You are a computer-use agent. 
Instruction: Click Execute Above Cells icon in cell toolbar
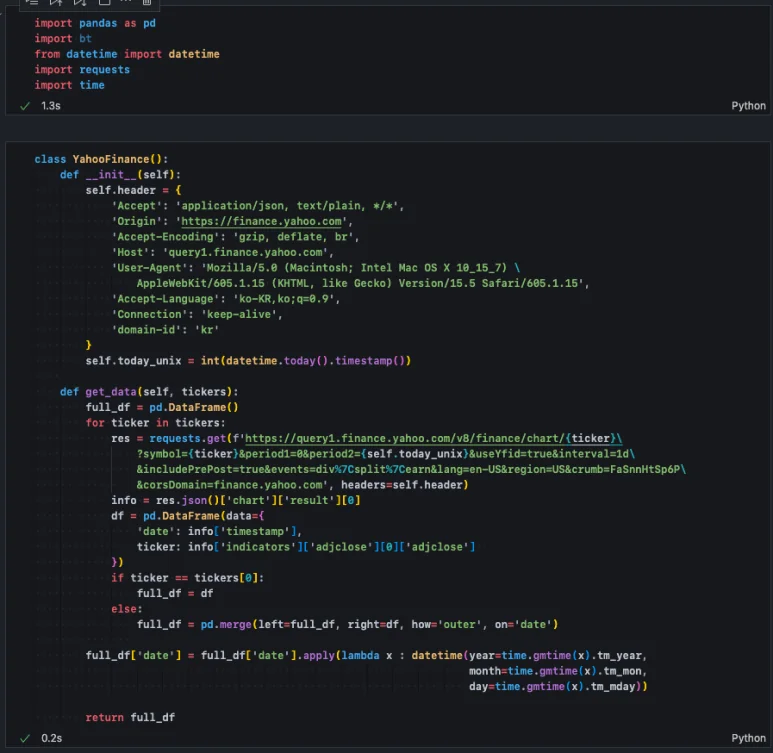click(x=56, y=3)
